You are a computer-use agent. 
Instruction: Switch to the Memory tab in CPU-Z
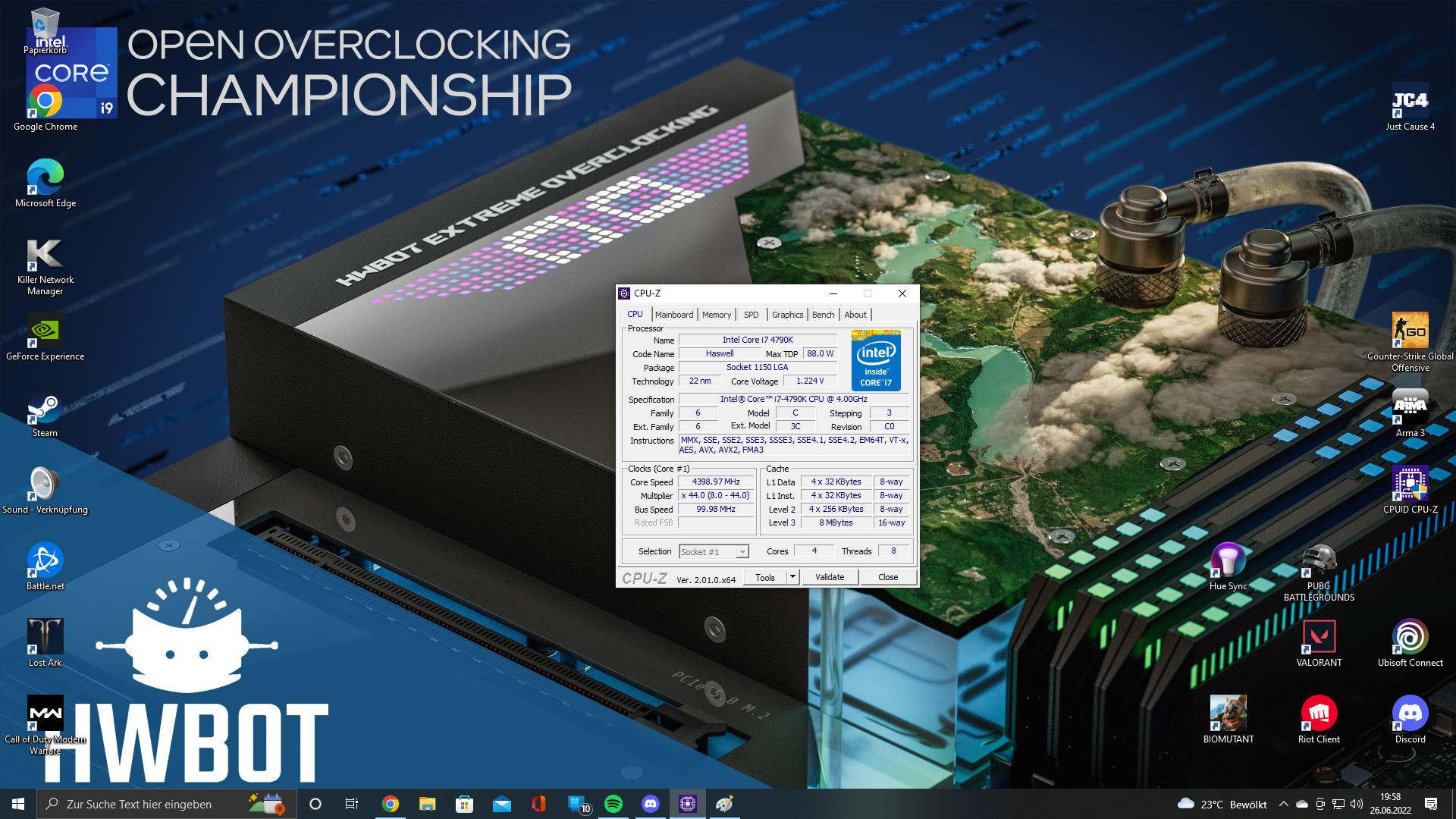point(717,315)
